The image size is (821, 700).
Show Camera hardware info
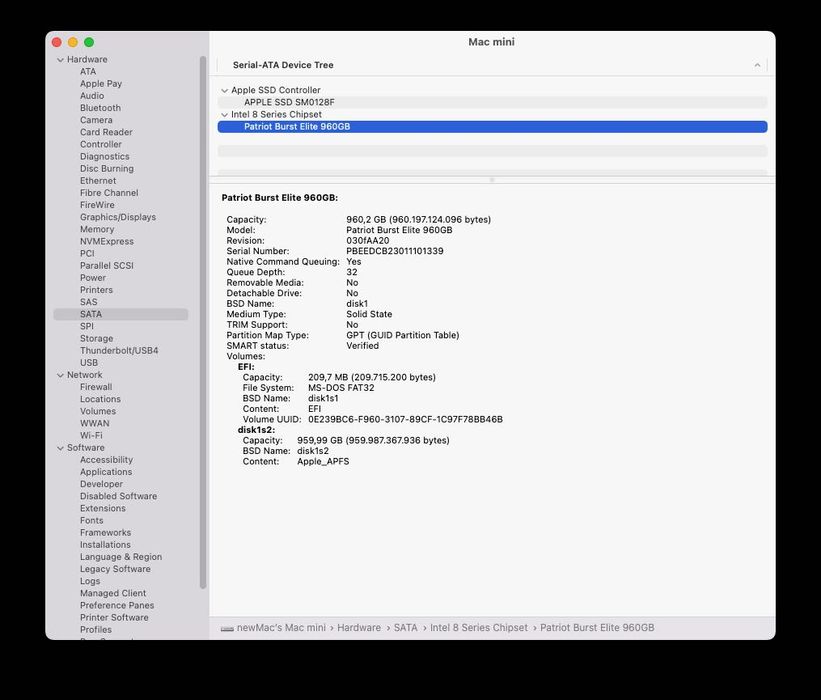click(96, 120)
